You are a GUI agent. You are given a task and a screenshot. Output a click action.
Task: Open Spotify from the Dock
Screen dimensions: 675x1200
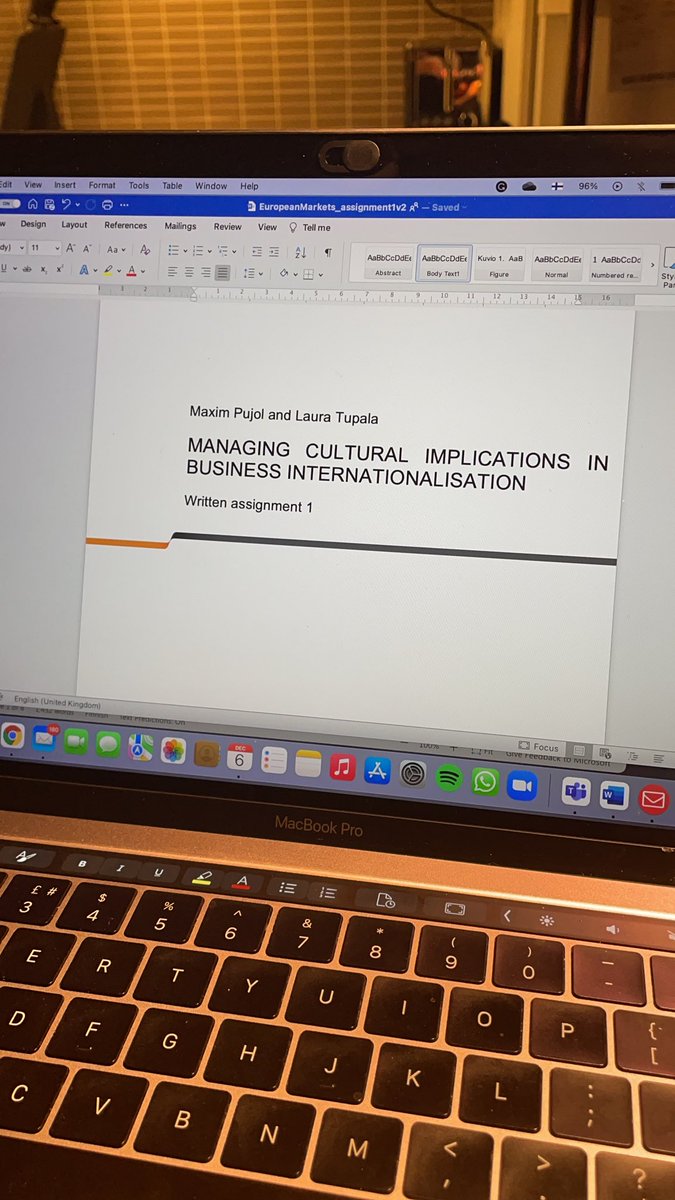[449, 778]
